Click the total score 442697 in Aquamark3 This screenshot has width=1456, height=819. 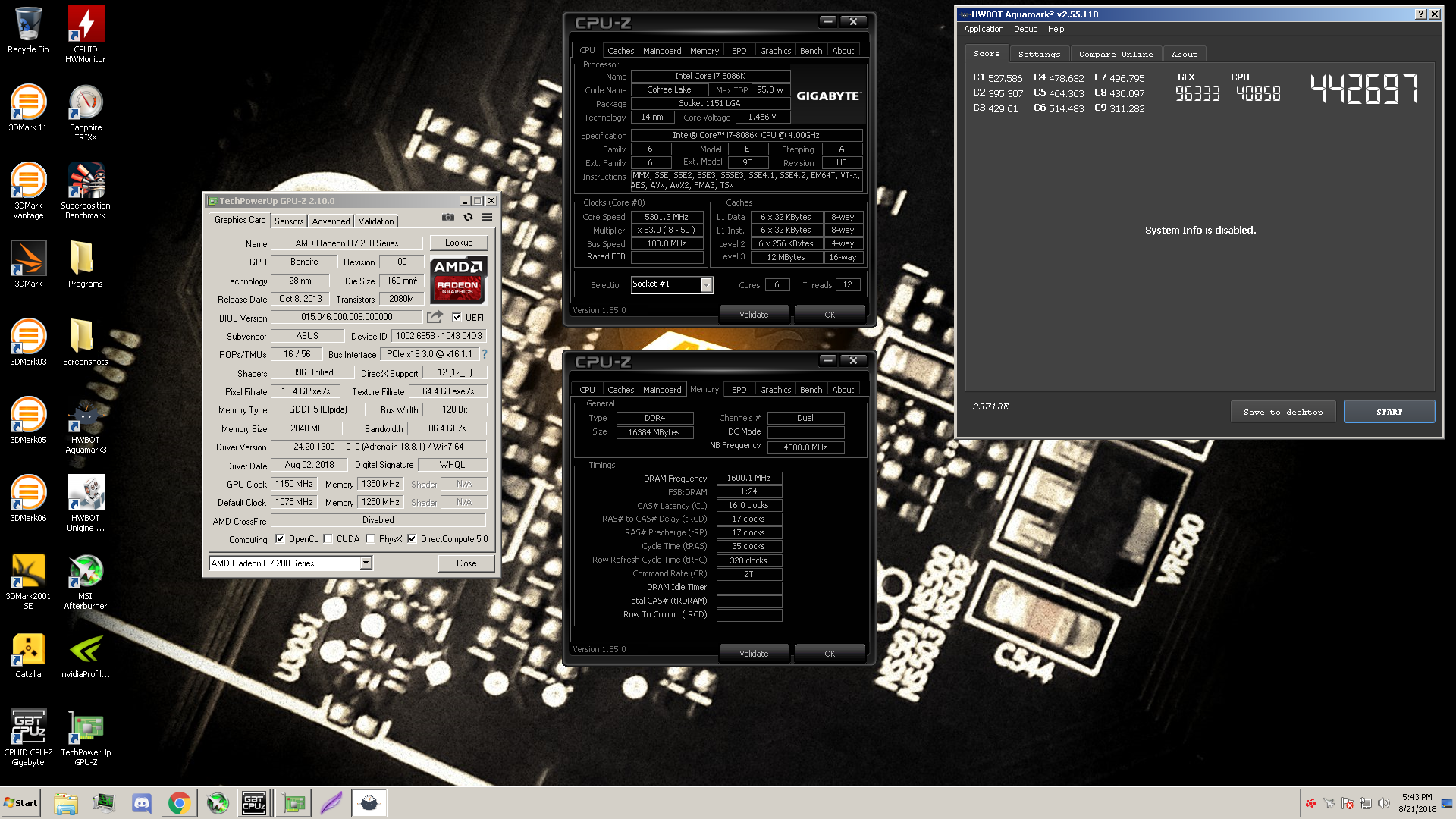(x=1364, y=89)
